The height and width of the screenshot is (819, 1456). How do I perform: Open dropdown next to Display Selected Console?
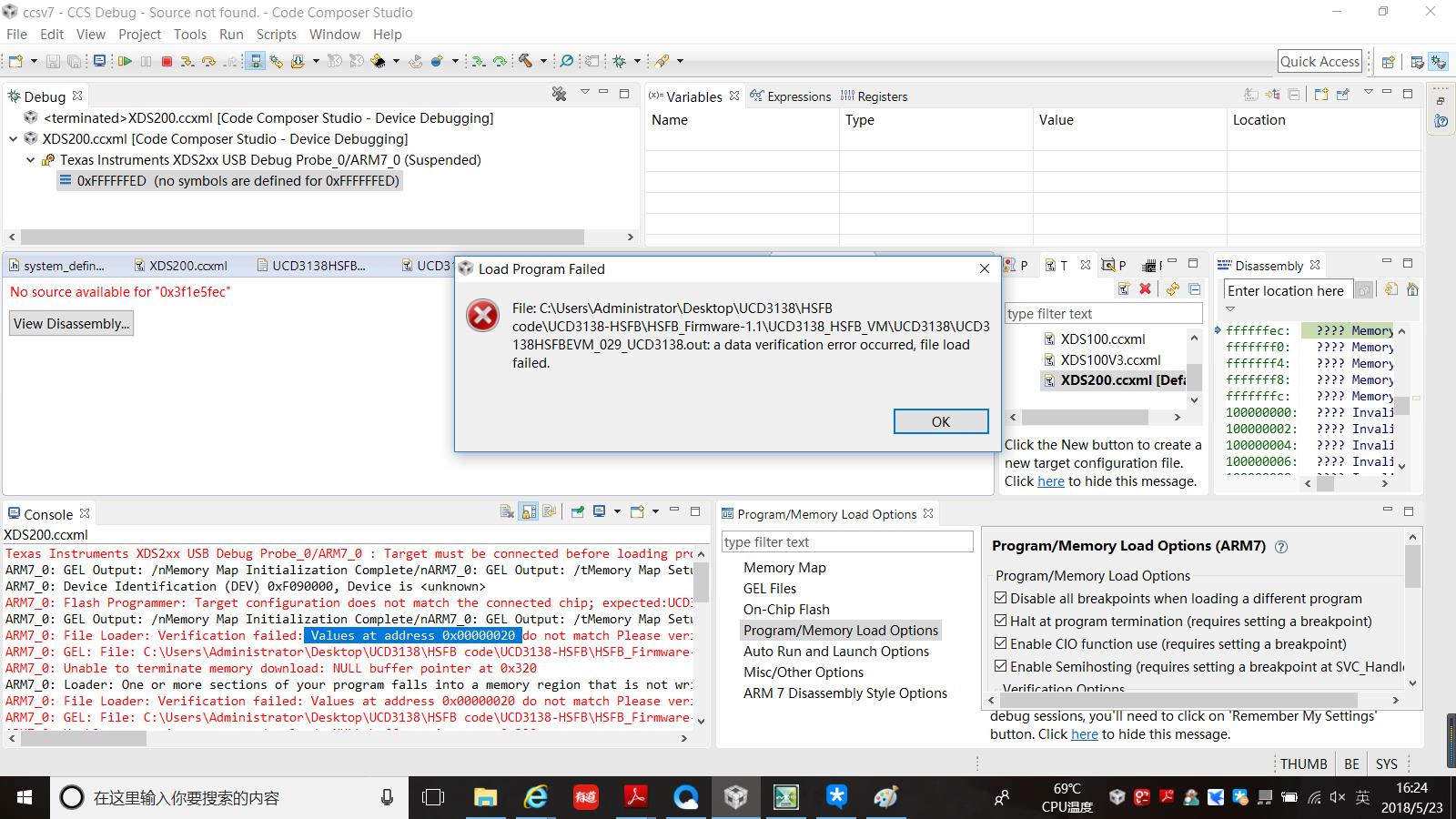click(617, 511)
